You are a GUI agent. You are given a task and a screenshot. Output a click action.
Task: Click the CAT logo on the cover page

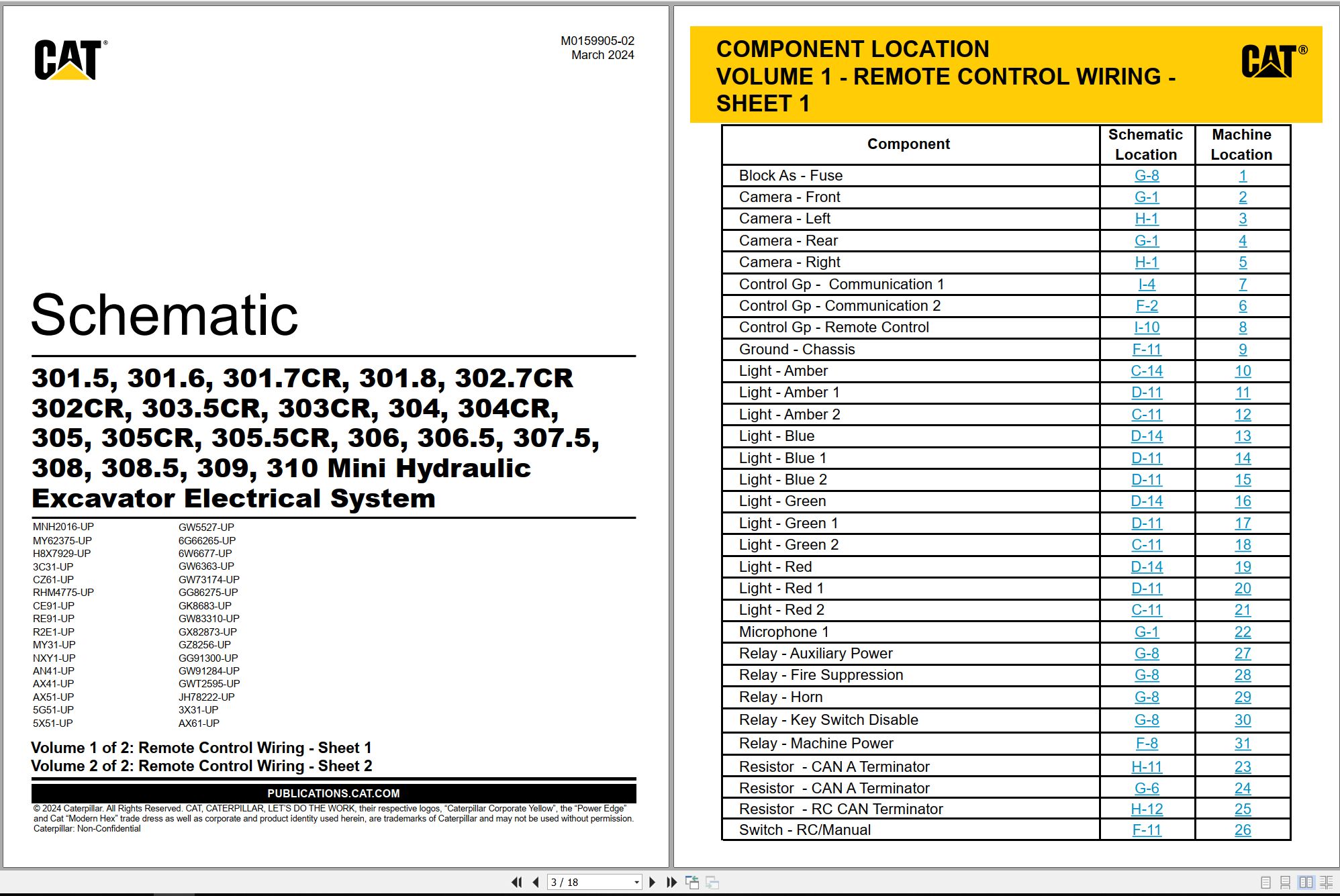[70, 60]
